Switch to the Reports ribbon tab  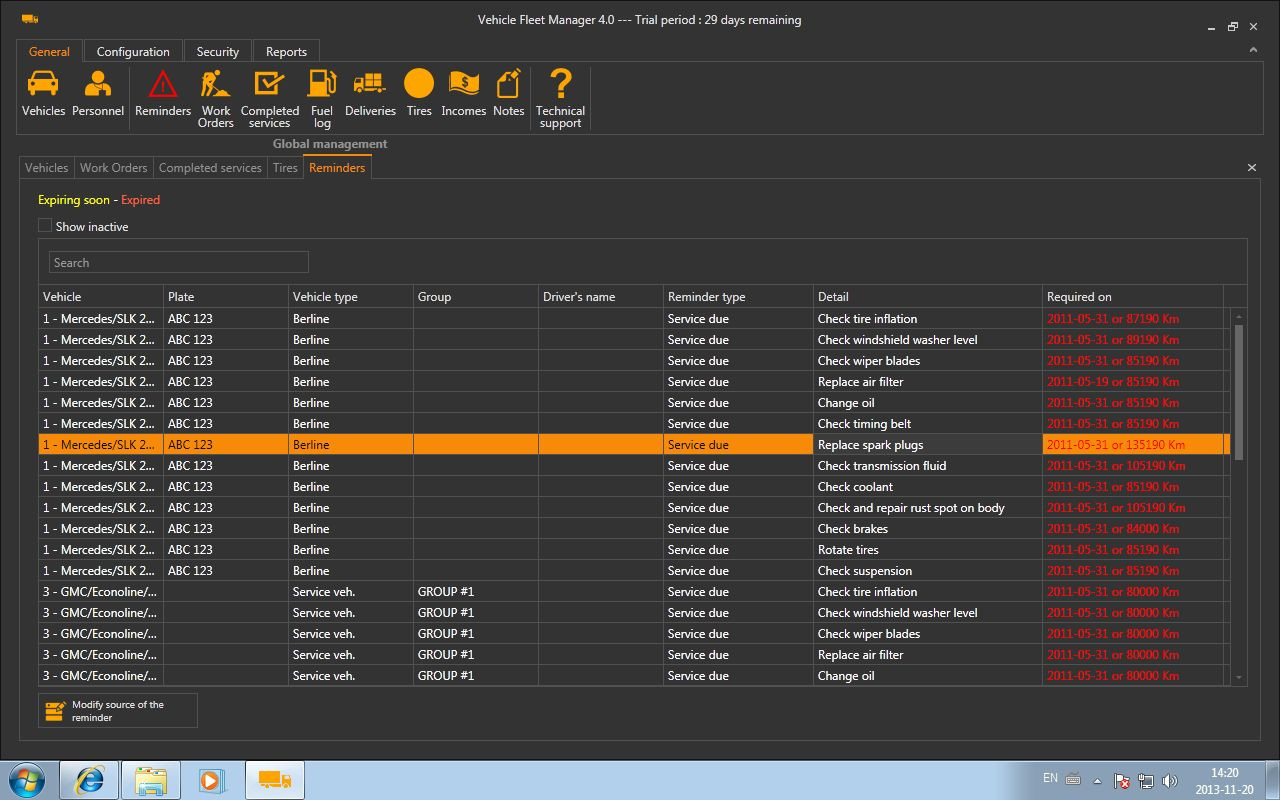(x=286, y=52)
